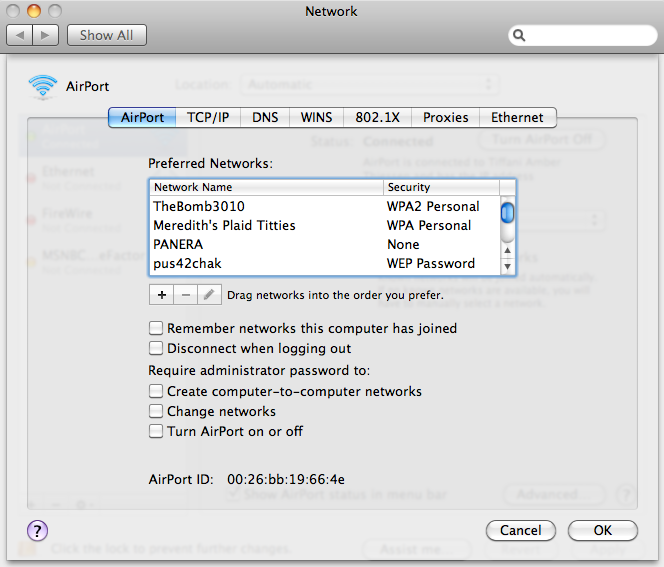Click WPA2 Personal security cell
Viewport: 664px width, 567px height.
pos(433,206)
